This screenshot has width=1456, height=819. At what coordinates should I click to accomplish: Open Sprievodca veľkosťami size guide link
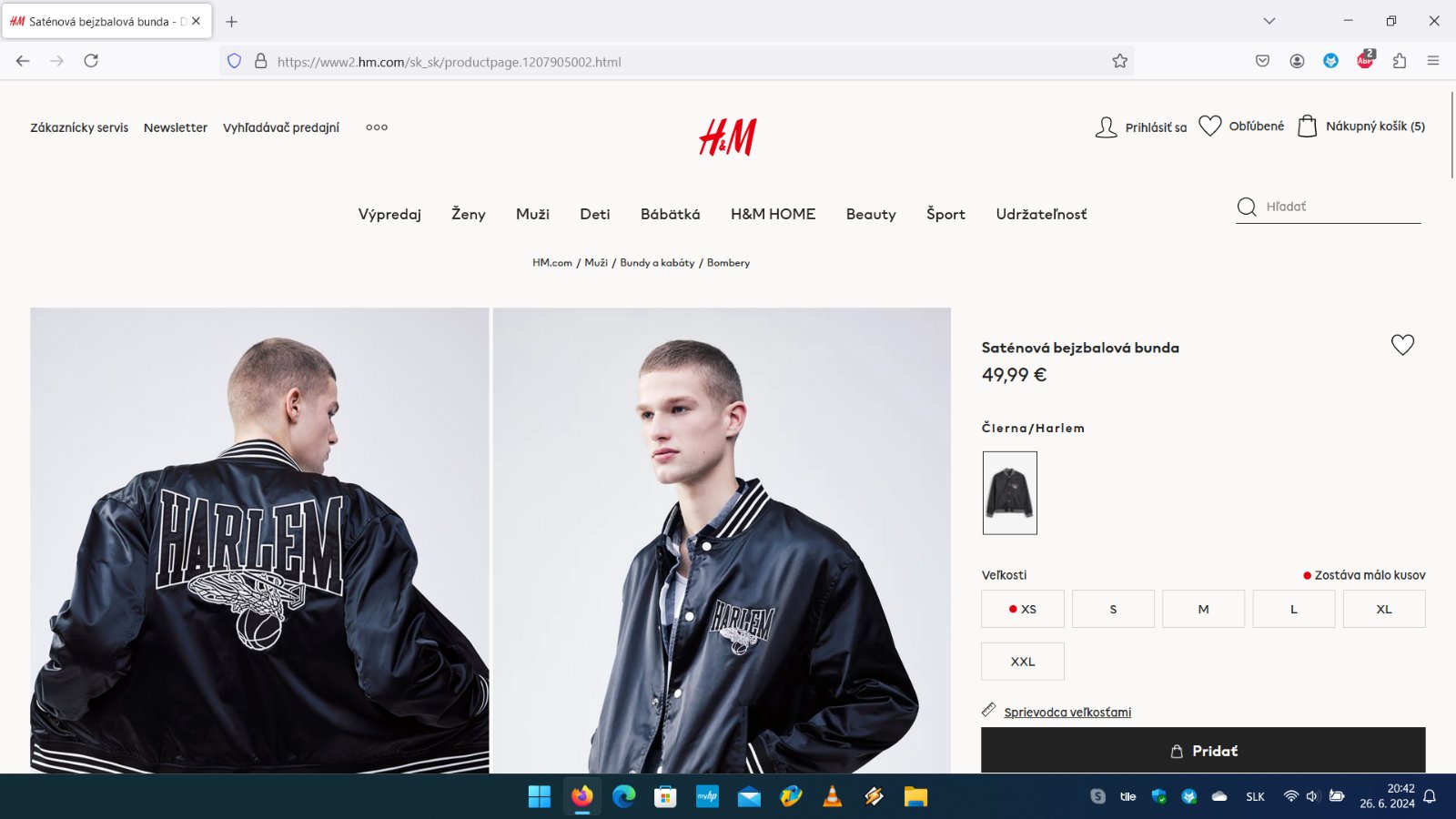point(1067,712)
